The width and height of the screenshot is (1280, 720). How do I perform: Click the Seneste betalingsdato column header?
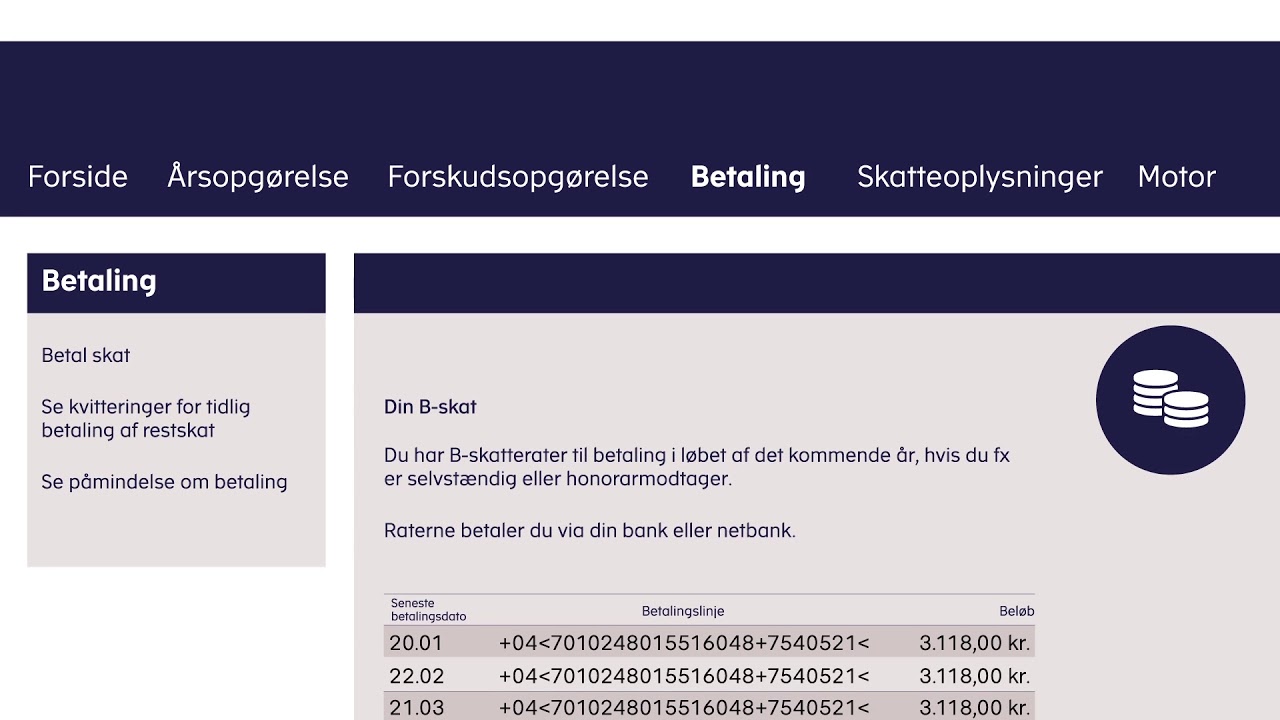coord(428,610)
